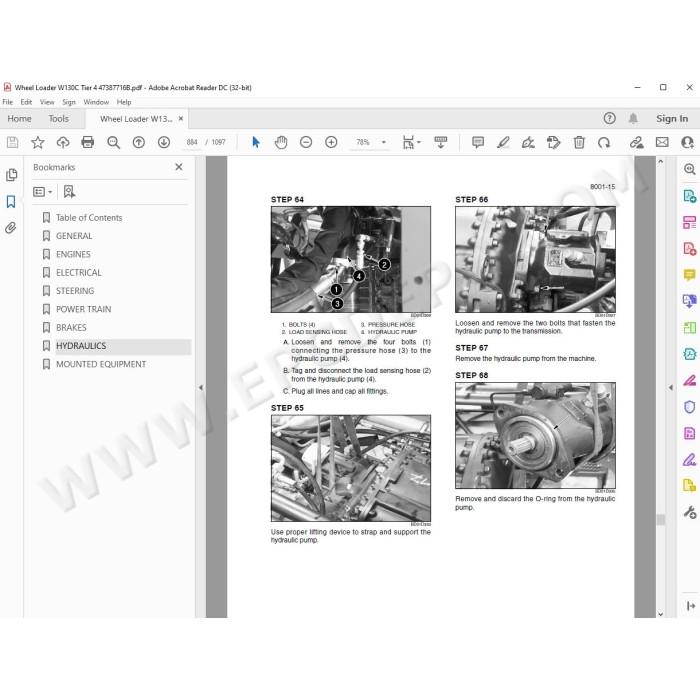Open the HYDRAULICS bookmark

point(81,346)
